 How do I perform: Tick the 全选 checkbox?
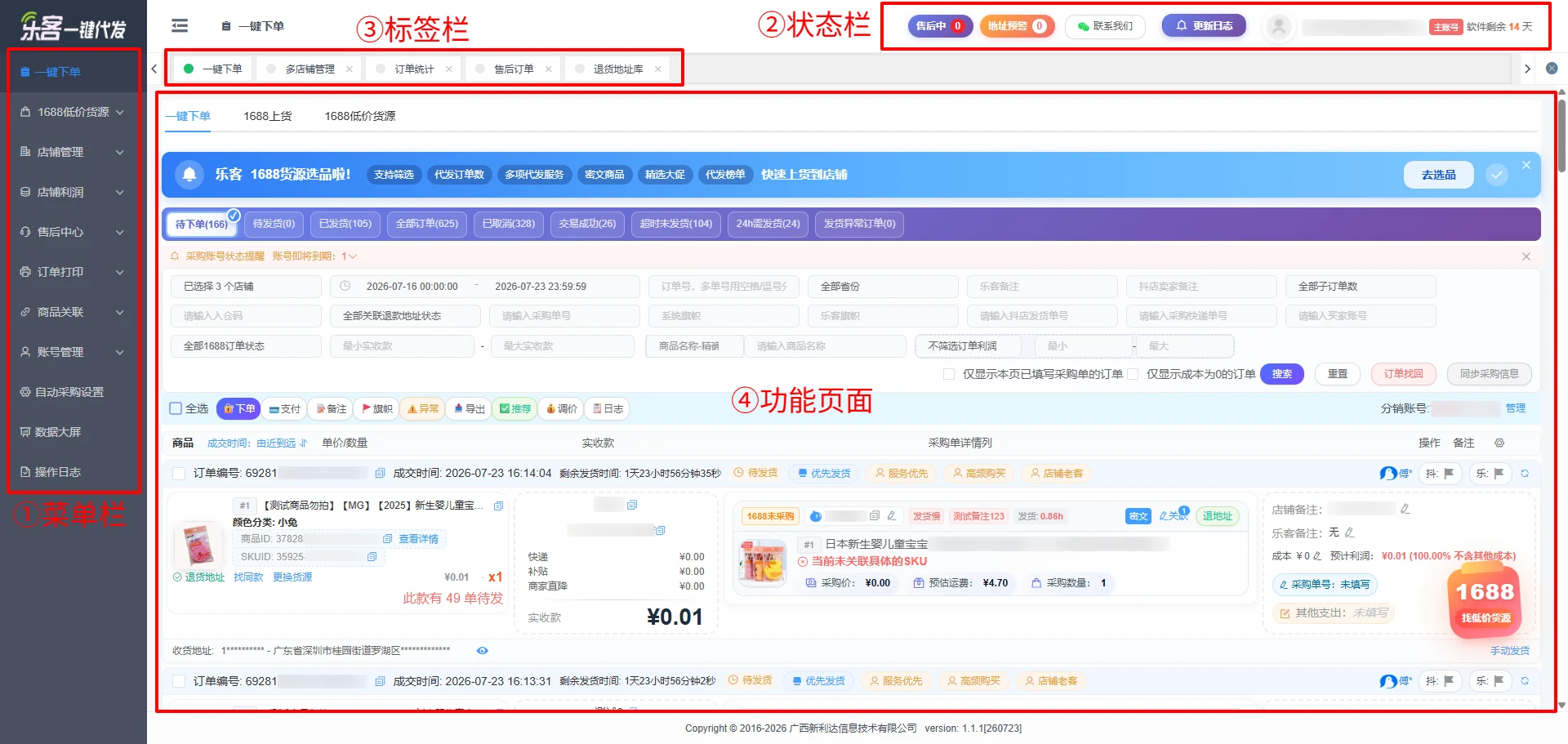[x=176, y=408]
